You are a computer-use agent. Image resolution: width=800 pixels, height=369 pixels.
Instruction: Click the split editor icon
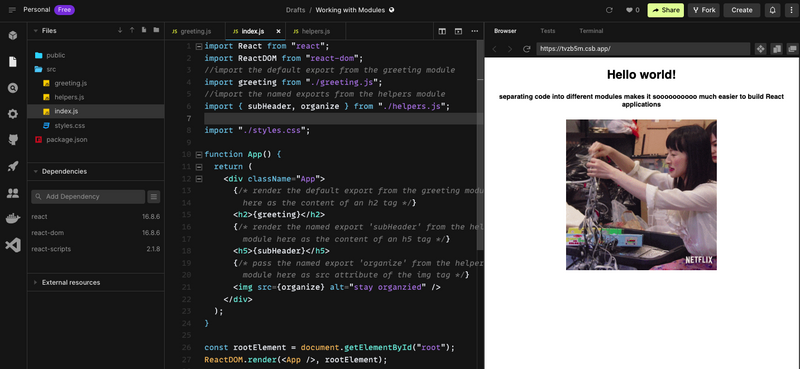point(442,32)
